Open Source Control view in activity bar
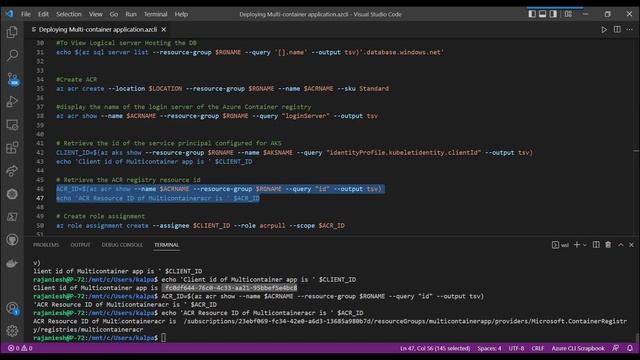This screenshot has width=640, height=360. [13, 79]
